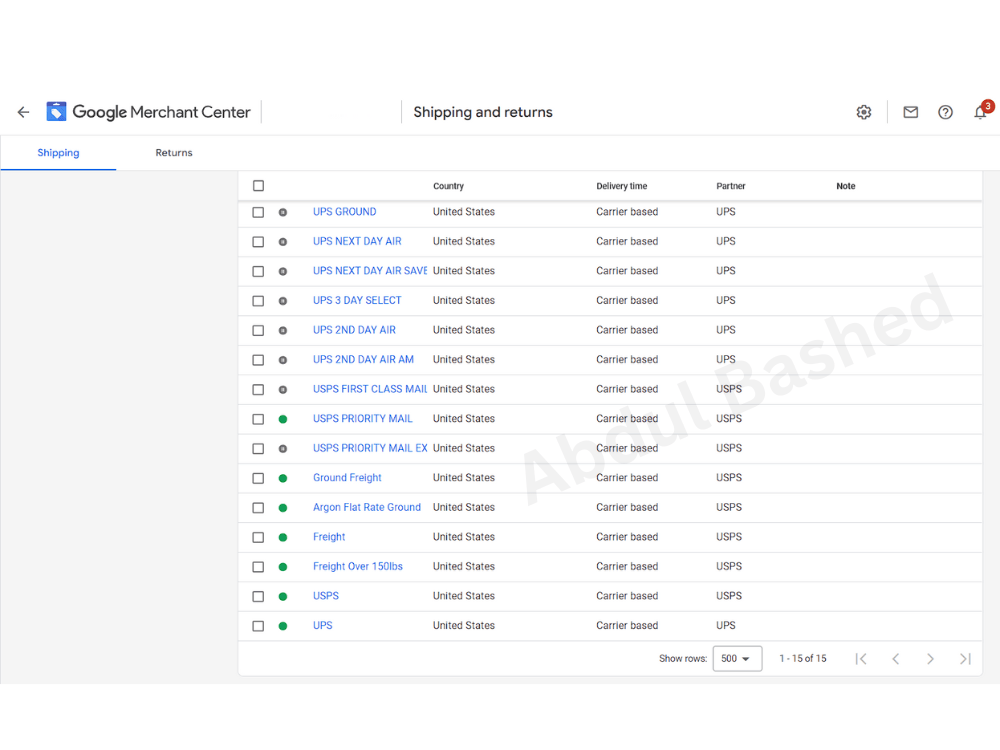This screenshot has height=750, width=1000.
Task: Open the UPS 3 DAY SELECT service
Action: point(357,300)
